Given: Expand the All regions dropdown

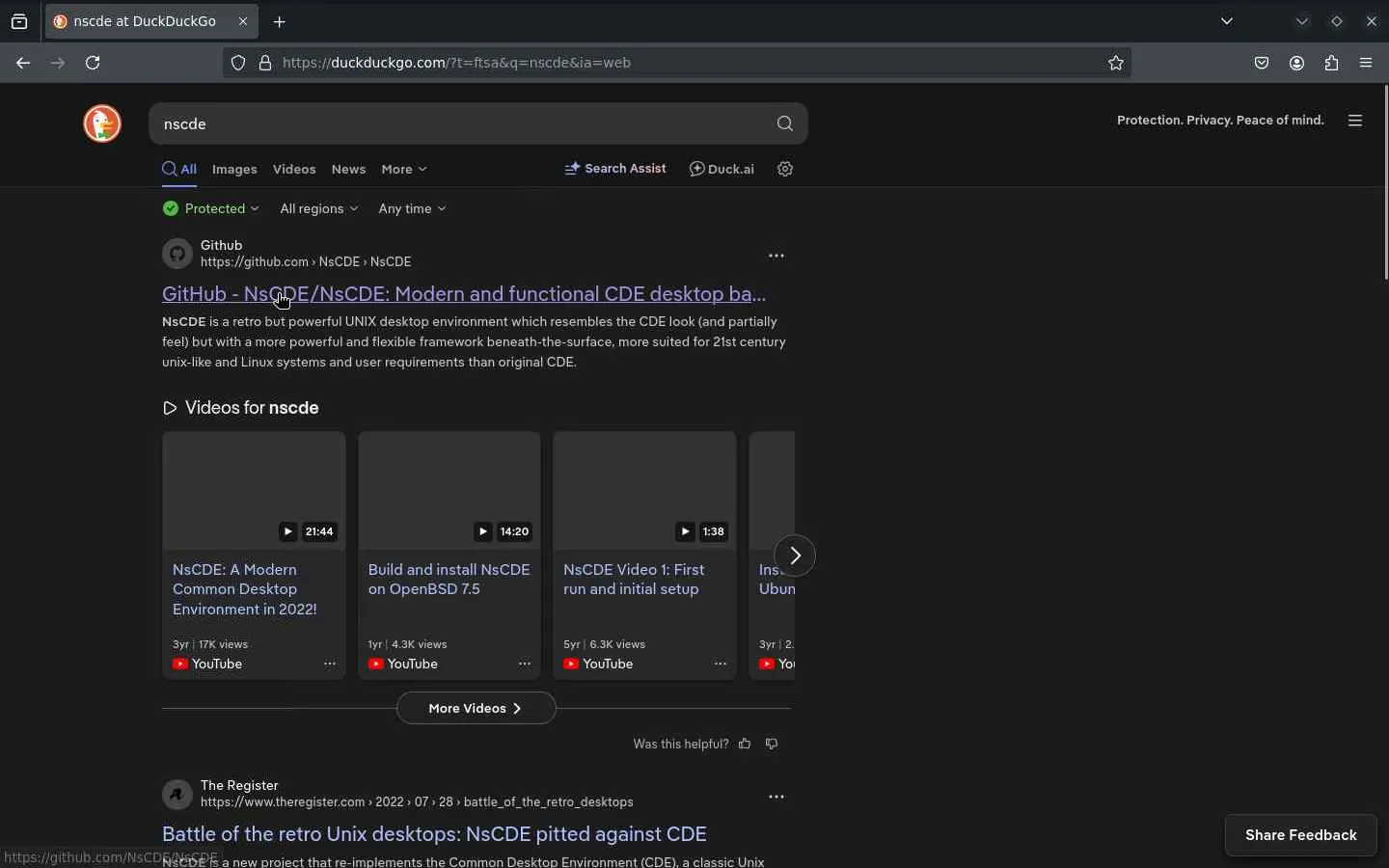Looking at the screenshot, I should [x=319, y=209].
